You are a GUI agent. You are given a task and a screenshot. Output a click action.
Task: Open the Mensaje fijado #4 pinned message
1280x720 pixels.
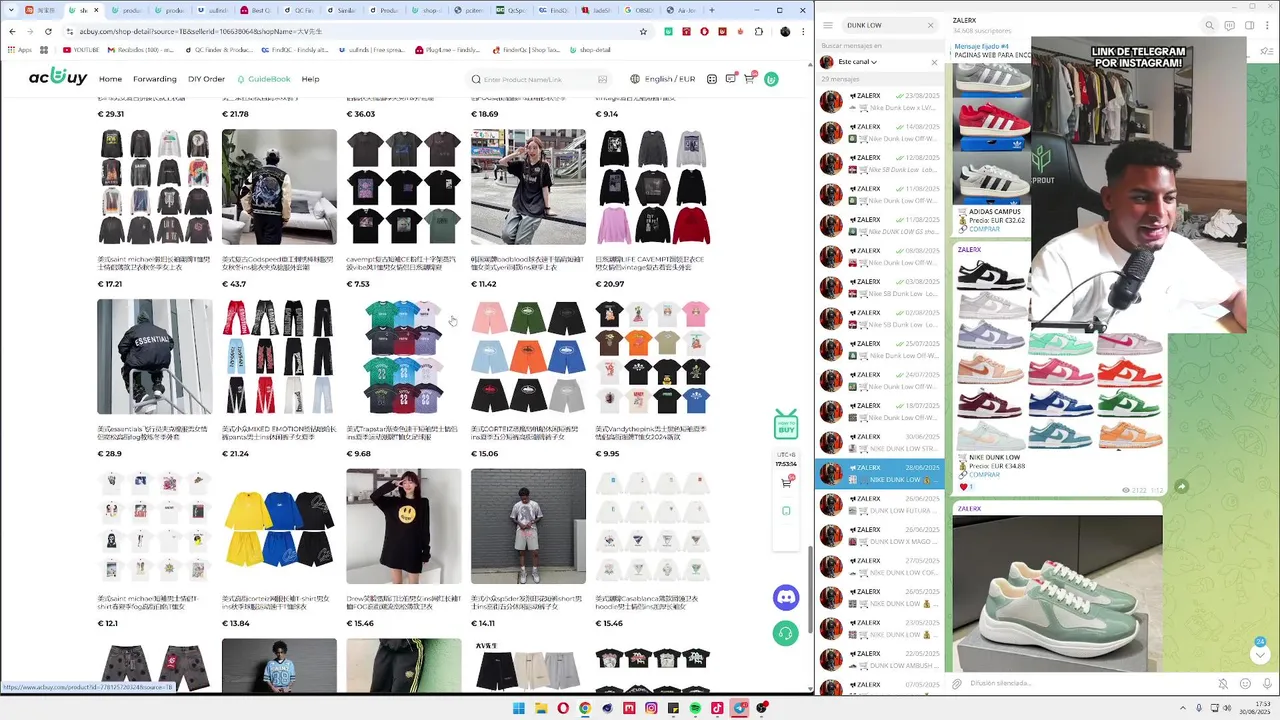pyautogui.click(x=990, y=50)
